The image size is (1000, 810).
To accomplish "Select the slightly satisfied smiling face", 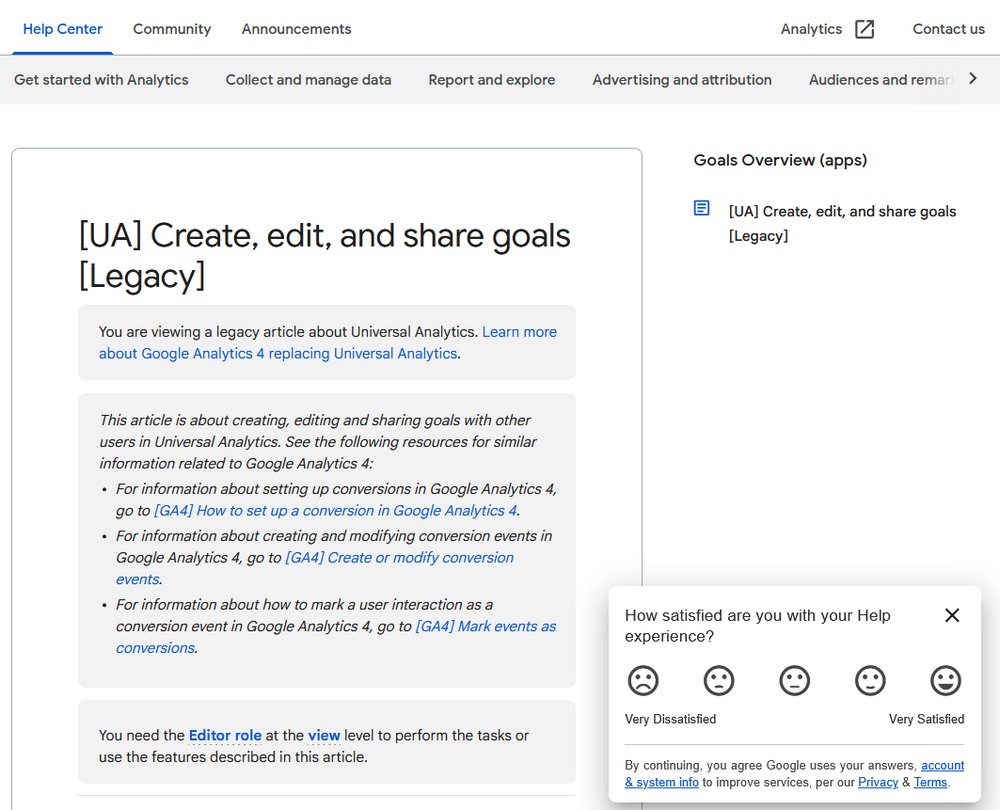I will (870, 681).
